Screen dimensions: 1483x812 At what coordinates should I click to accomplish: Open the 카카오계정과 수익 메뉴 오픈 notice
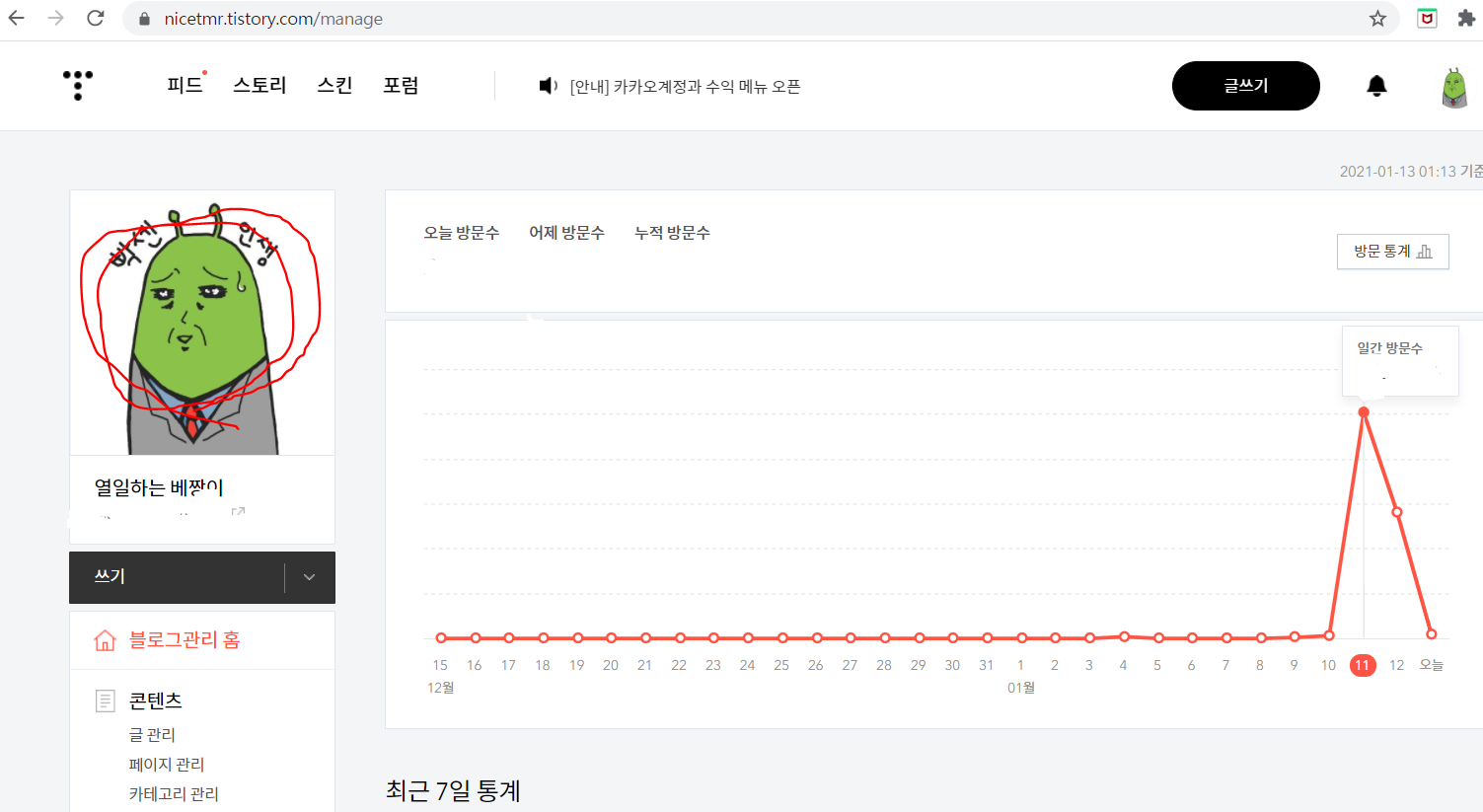tap(685, 87)
